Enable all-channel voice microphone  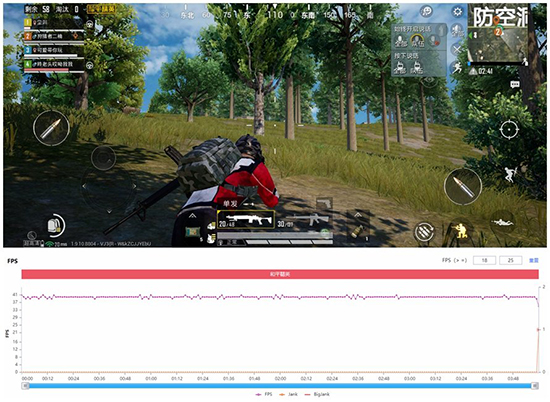(401, 41)
